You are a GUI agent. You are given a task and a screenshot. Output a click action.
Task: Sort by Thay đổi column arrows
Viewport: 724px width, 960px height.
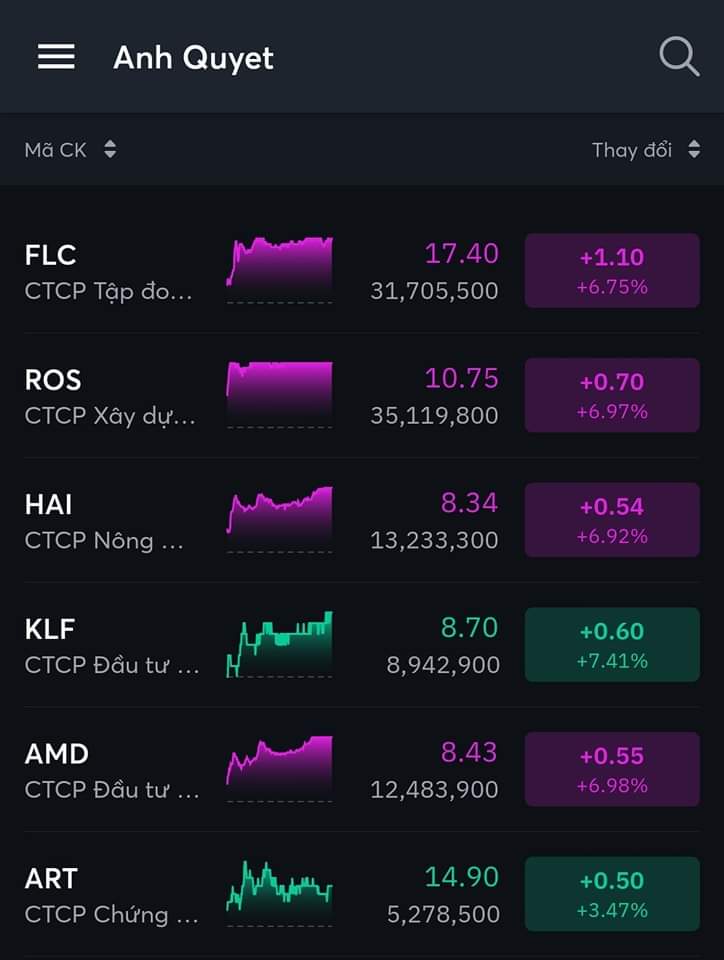(694, 150)
